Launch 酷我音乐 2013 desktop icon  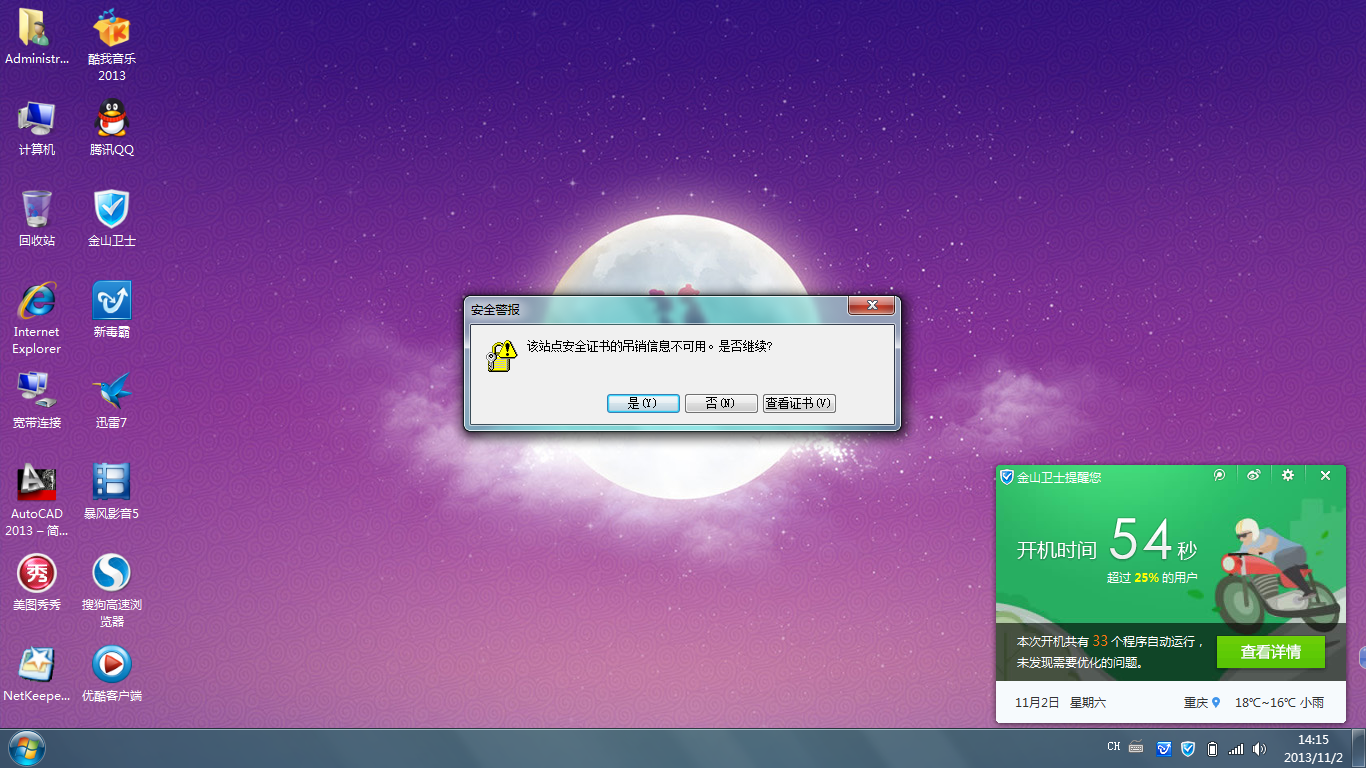[112, 28]
